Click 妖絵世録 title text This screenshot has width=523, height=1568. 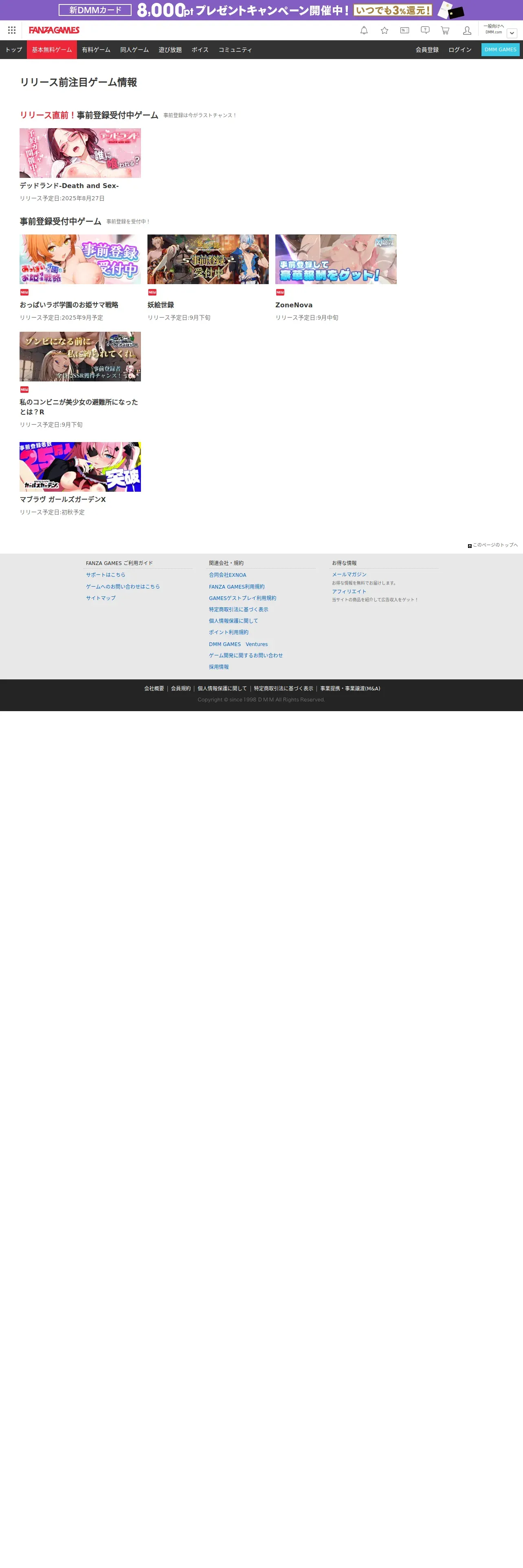(161, 305)
